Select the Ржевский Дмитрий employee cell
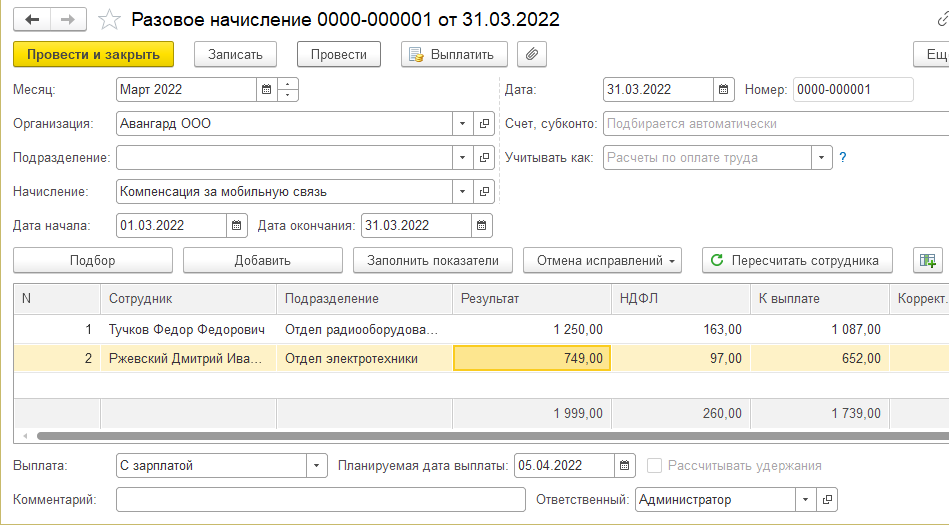Screen dimensions: 949x525 coord(187,358)
